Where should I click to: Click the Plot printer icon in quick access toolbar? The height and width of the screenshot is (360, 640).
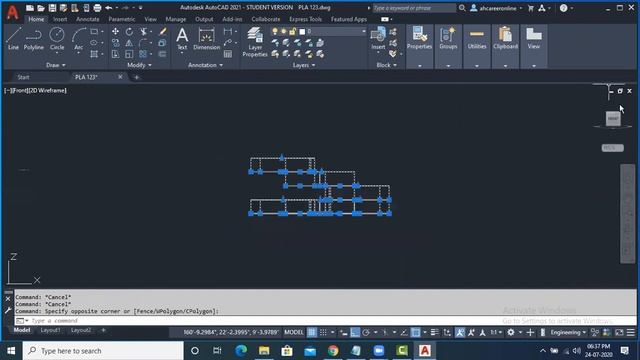pos(97,8)
